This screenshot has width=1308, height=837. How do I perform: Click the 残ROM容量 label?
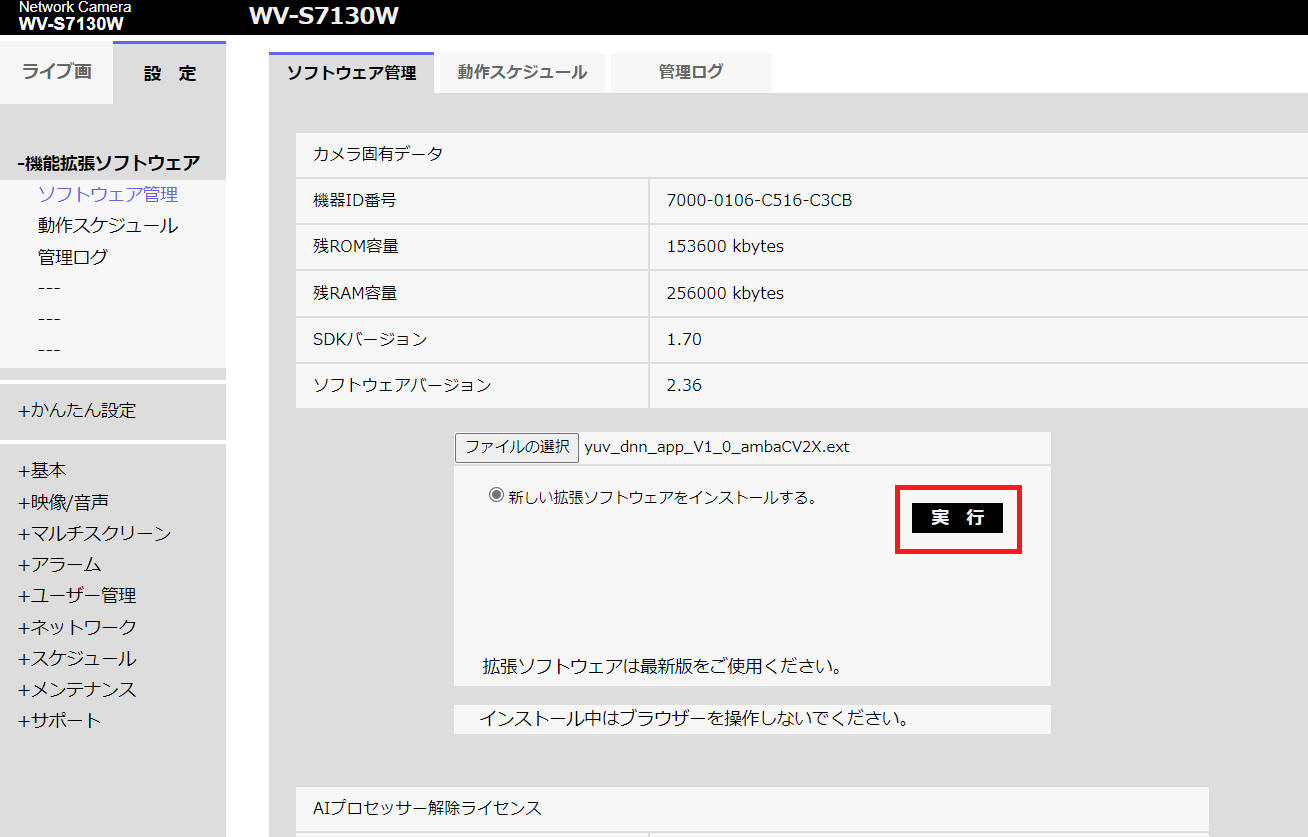point(355,246)
